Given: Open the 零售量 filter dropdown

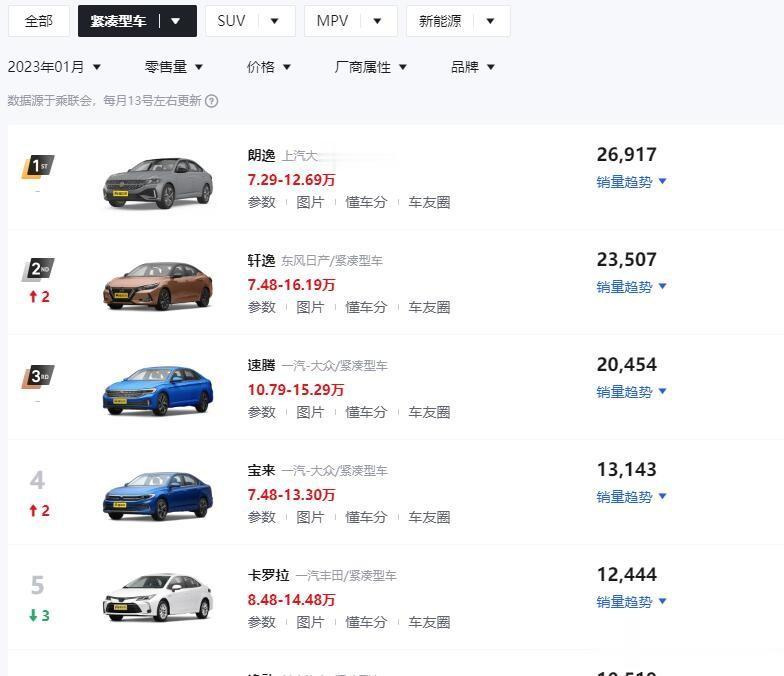Looking at the screenshot, I should (x=174, y=67).
